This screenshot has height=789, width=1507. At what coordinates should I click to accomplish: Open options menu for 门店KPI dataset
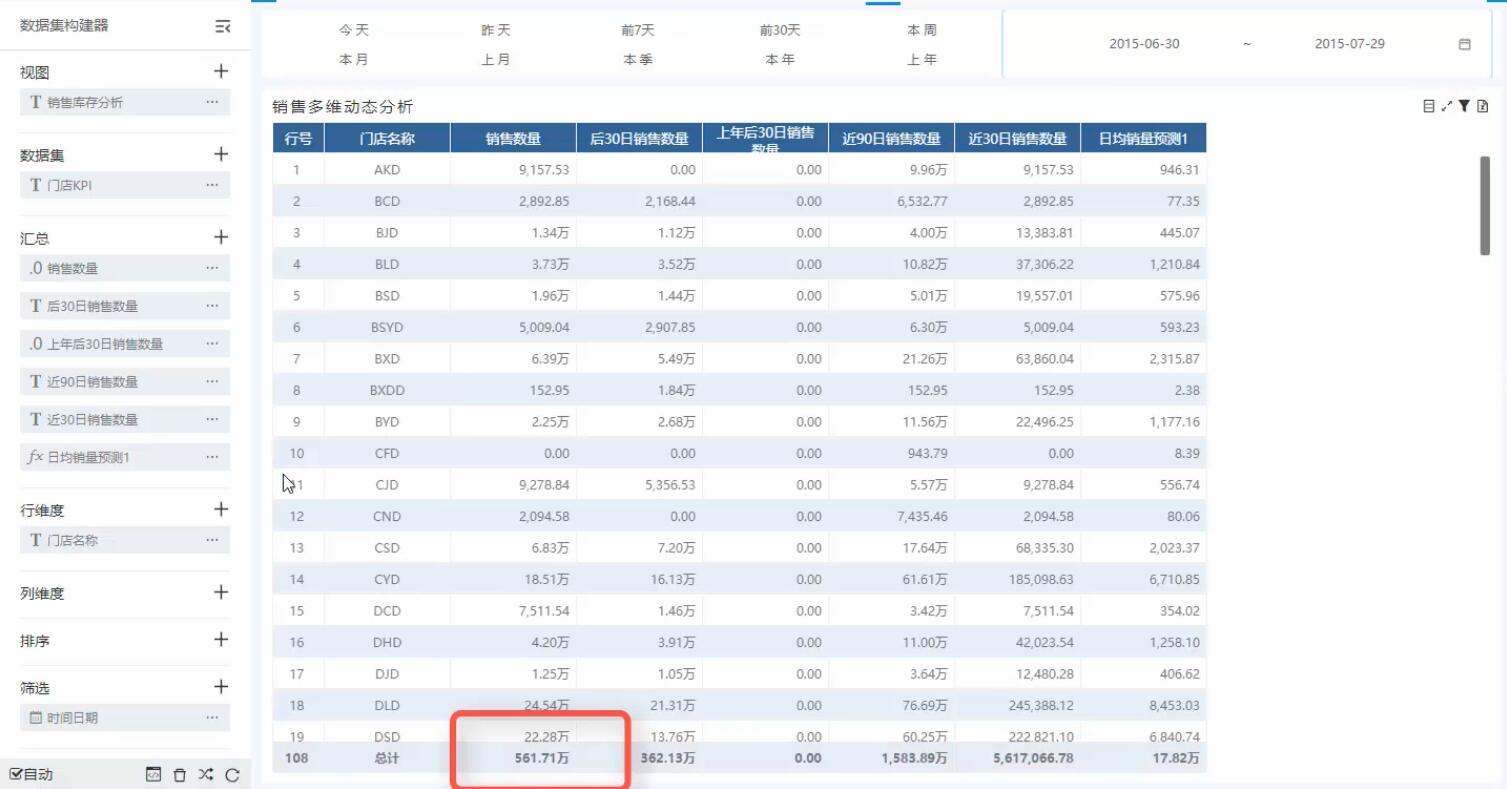pos(212,185)
